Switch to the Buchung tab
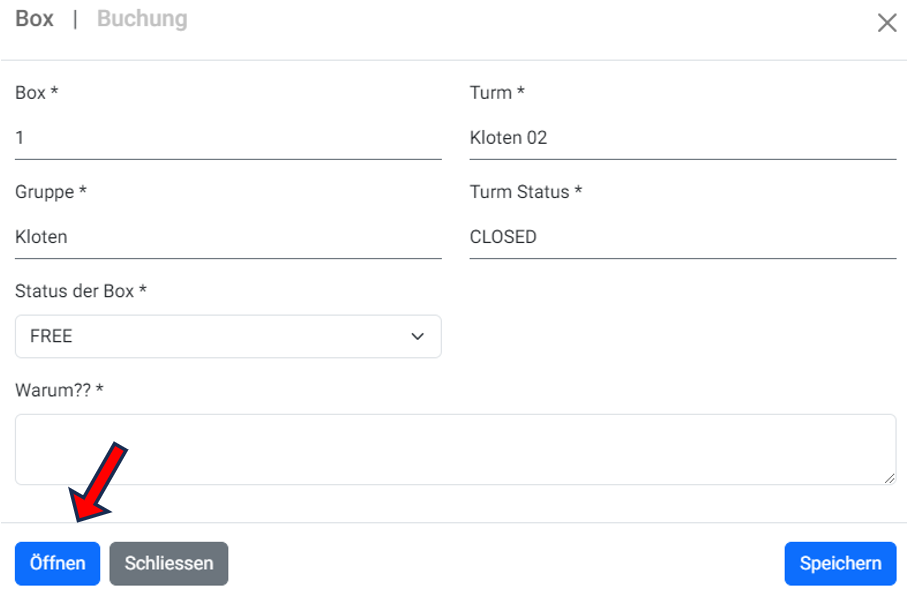Image resolution: width=917 pixels, height=601 pixels. [142, 19]
